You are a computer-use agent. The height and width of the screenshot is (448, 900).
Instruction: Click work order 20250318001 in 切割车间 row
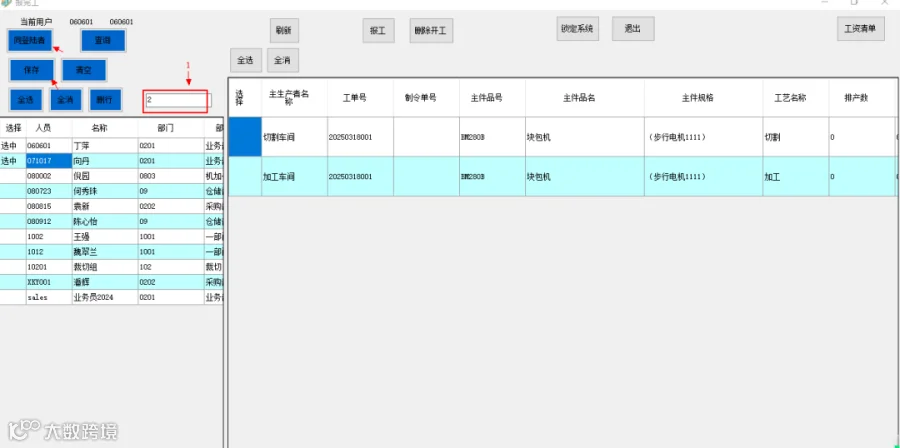coord(360,137)
